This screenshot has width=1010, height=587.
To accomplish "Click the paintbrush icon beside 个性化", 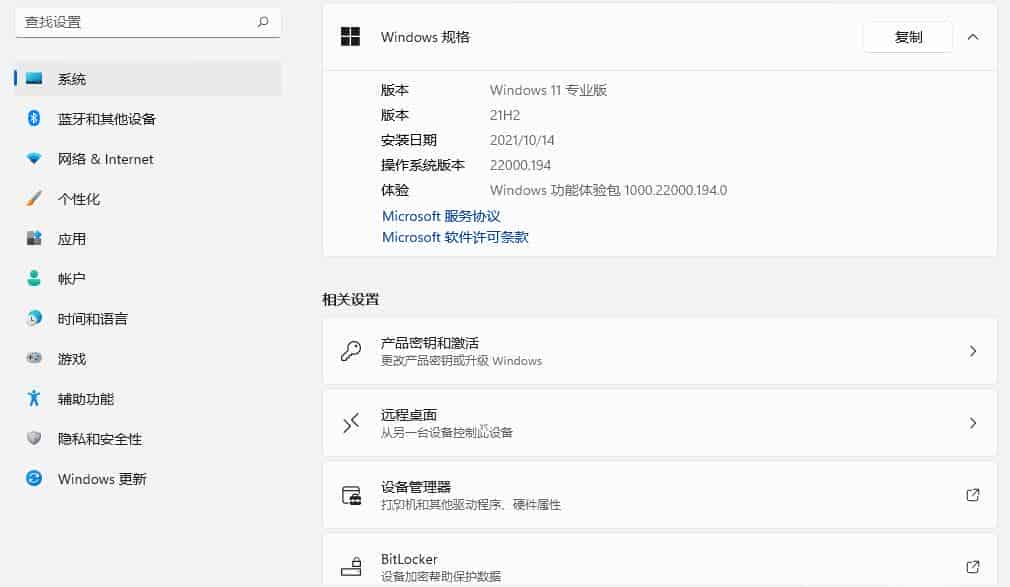I will coord(34,198).
